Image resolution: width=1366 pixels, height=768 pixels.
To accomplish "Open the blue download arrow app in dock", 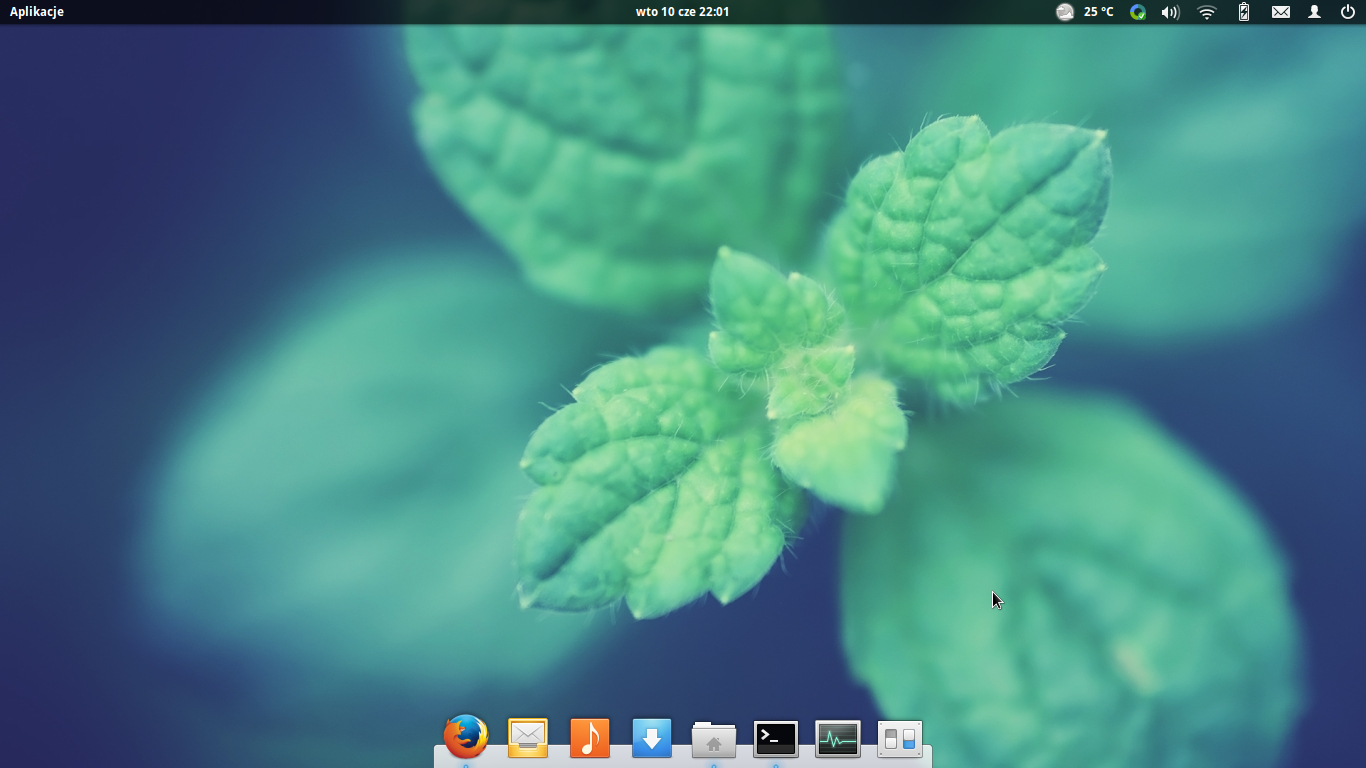I will 652,738.
